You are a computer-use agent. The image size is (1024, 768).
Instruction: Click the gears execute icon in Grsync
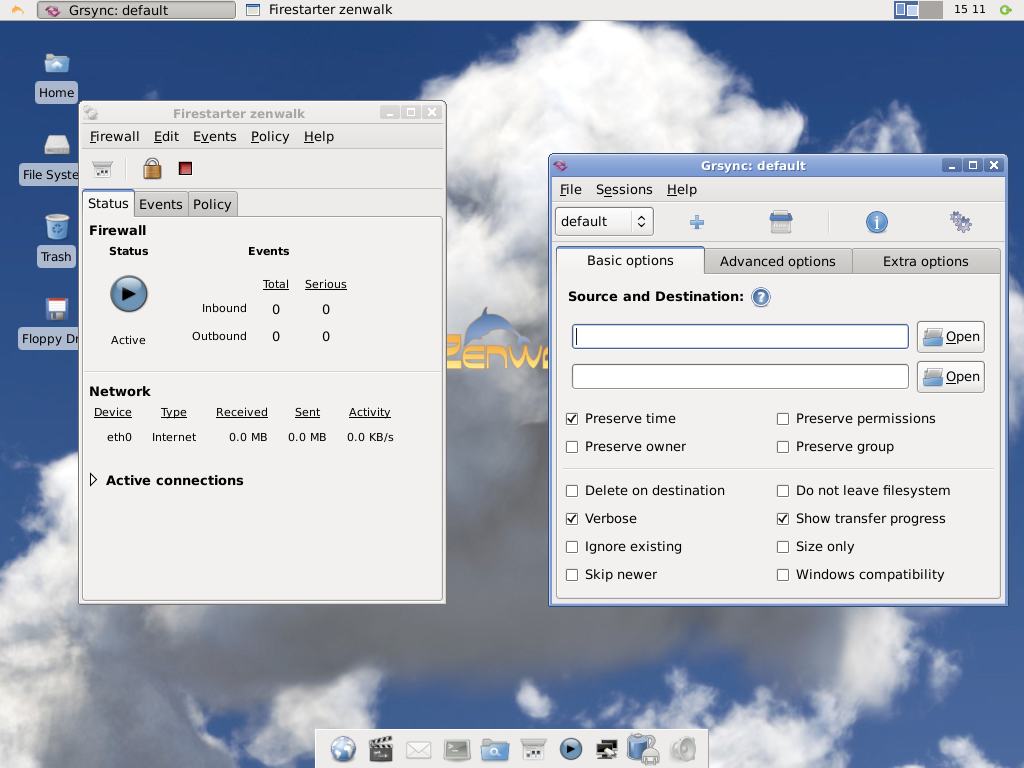(960, 222)
